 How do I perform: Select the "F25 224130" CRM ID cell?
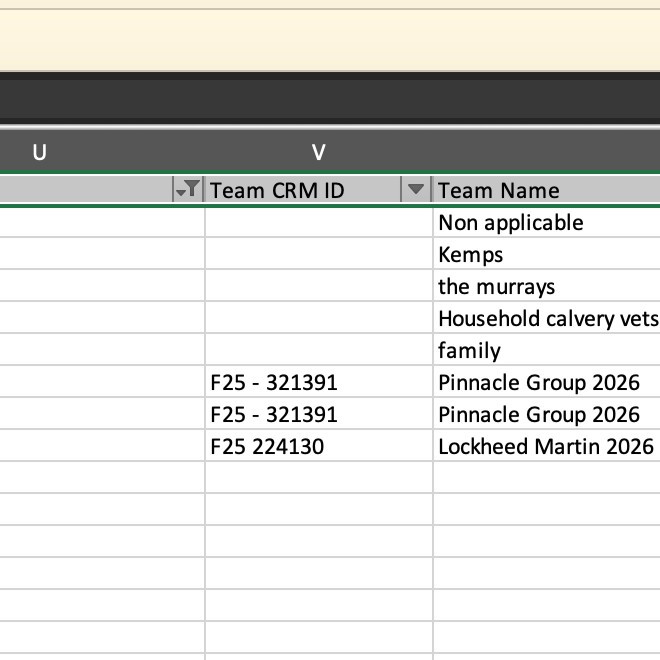[318, 446]
